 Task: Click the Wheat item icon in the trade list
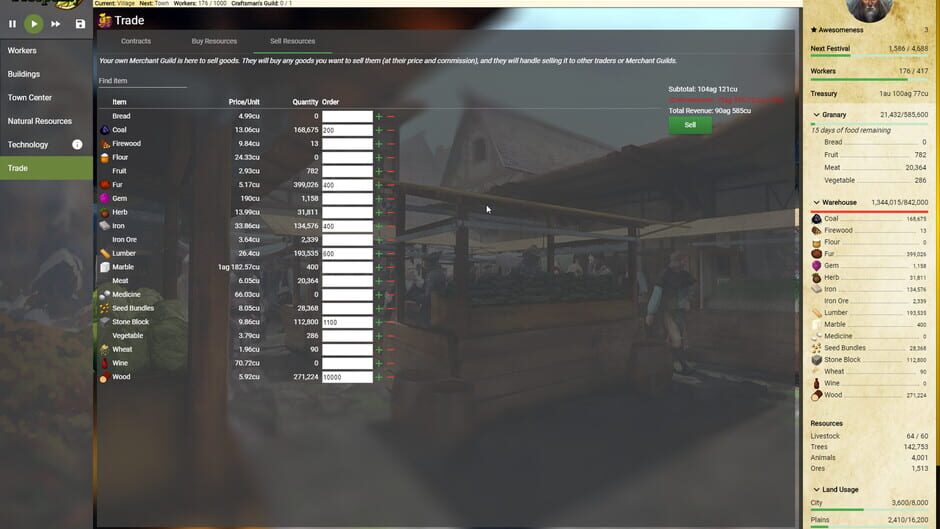point(105,349)
